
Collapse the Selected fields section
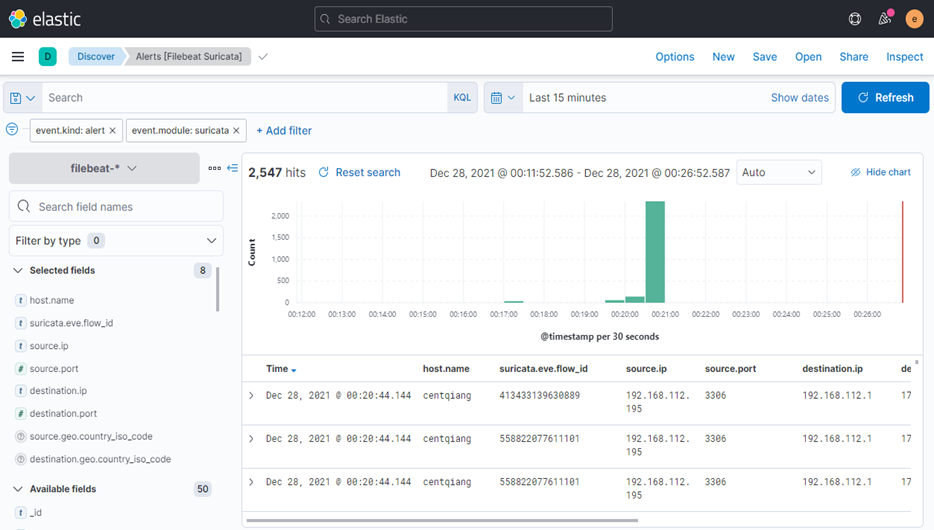click(x=18, y=271)
